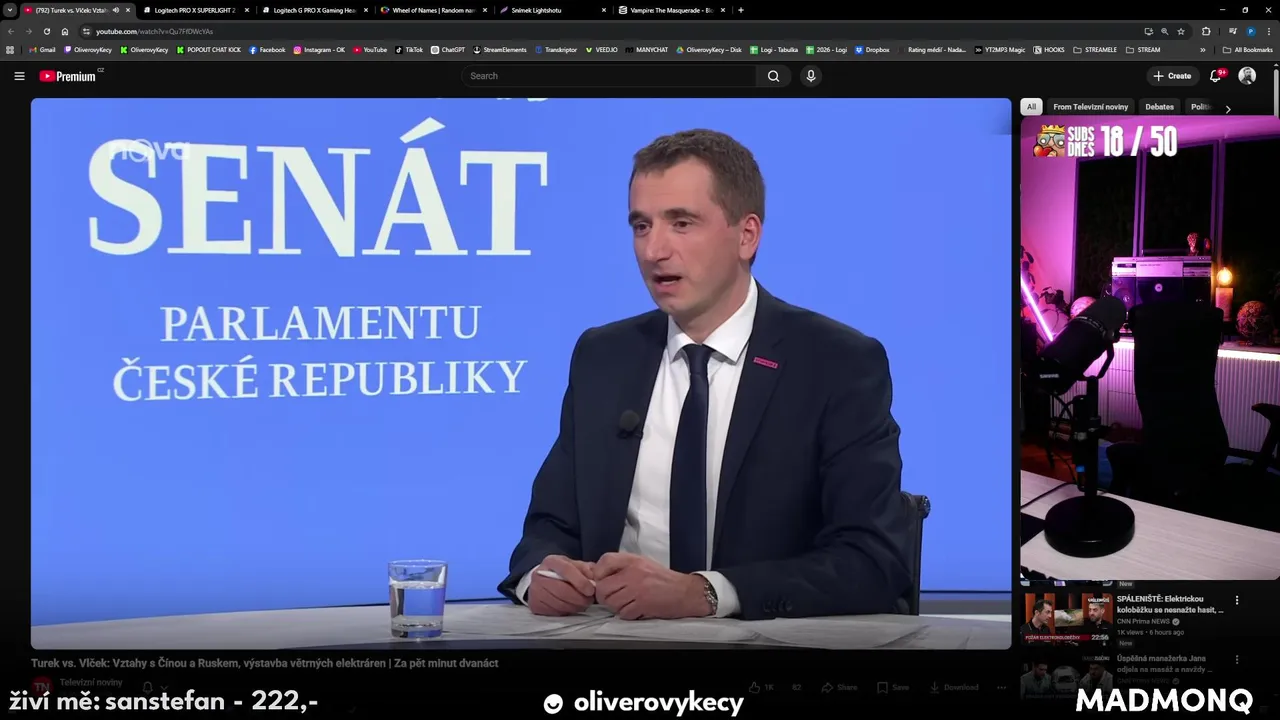The width and height of the screenshot is (1280, 720).
Task: Open the YouTube hamburger guide menu
Action: click(x=19, y=76)
